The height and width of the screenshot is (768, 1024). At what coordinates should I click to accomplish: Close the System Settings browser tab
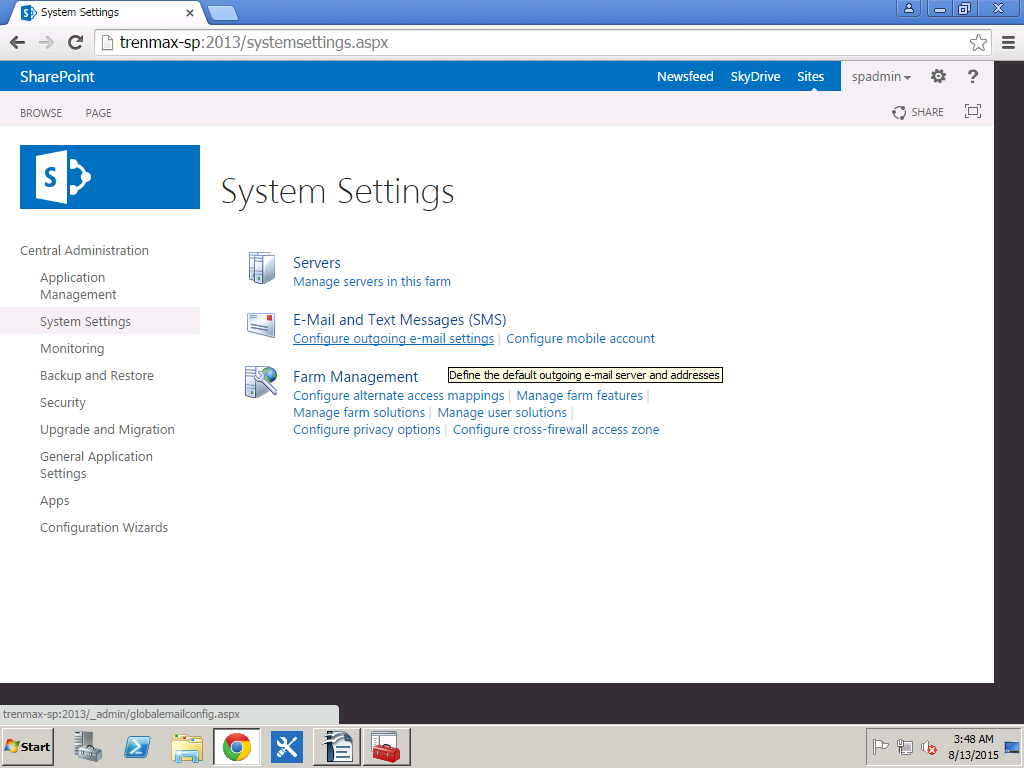coord(189,12)
